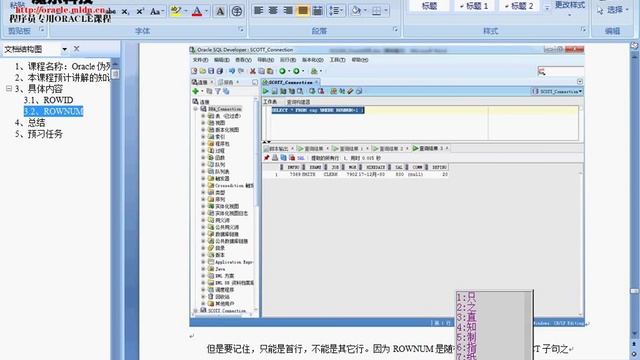Collapse the 3、具体内容 heading node

(9, 89)
